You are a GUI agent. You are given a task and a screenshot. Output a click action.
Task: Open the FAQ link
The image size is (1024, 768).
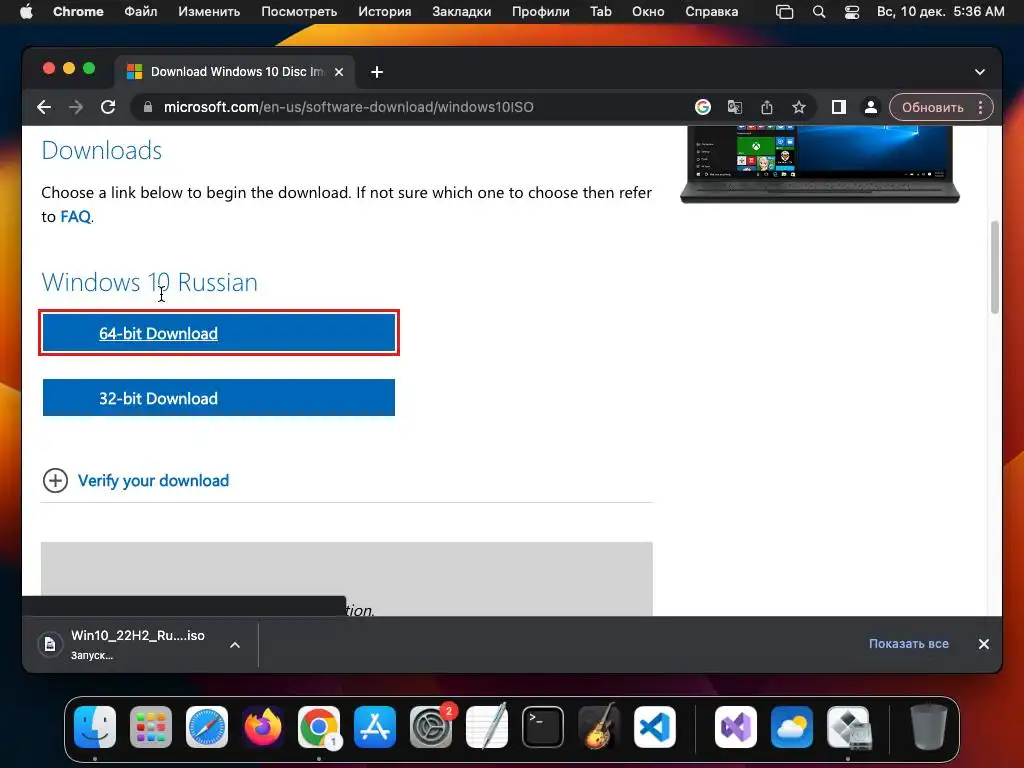(75, 216)
